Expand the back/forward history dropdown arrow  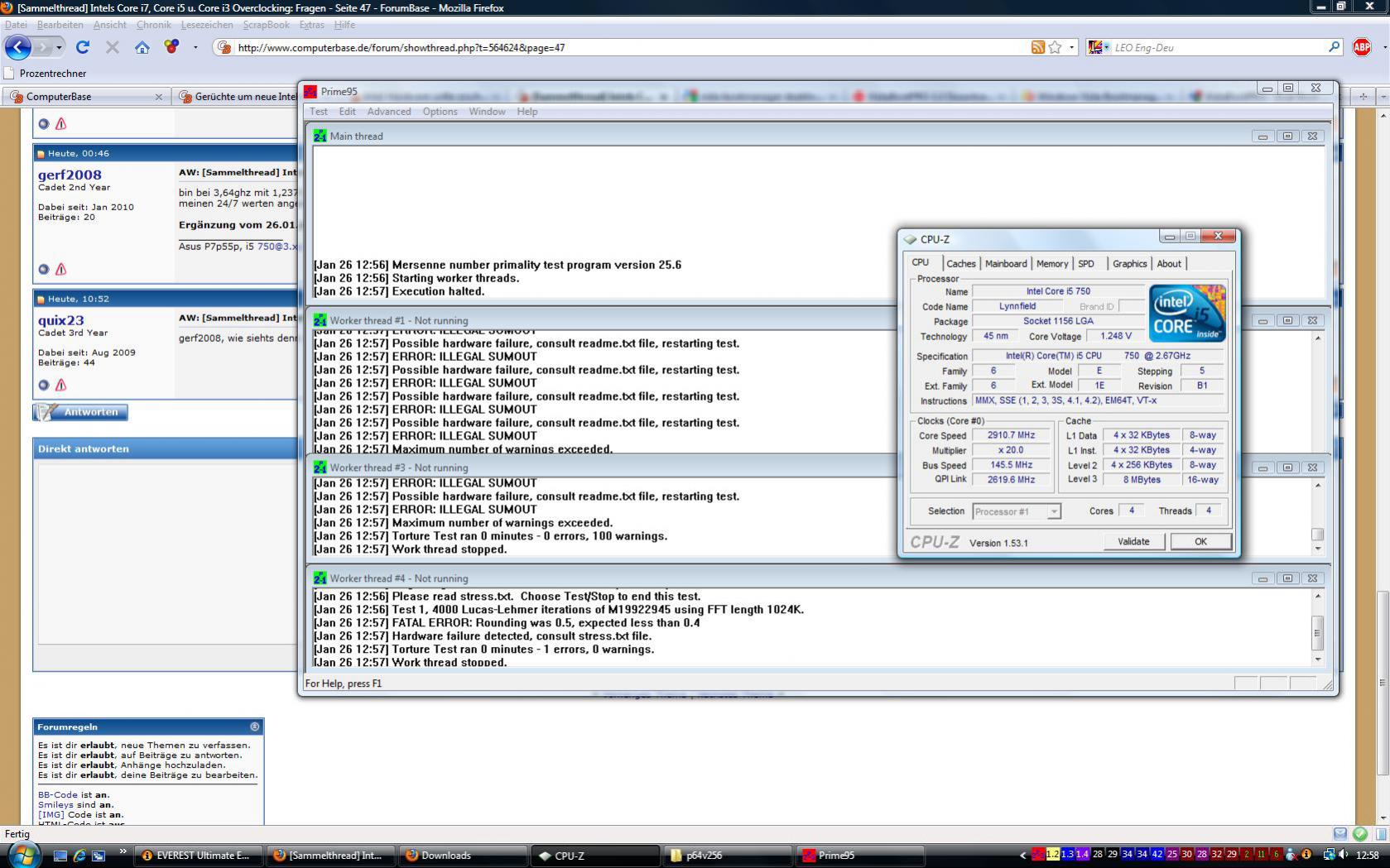[x=59, y=47]
